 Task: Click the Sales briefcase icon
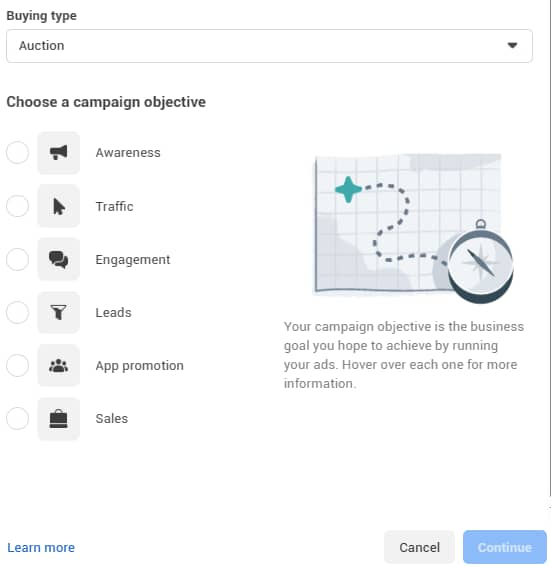pyautogui.click(x=59, y=419)
